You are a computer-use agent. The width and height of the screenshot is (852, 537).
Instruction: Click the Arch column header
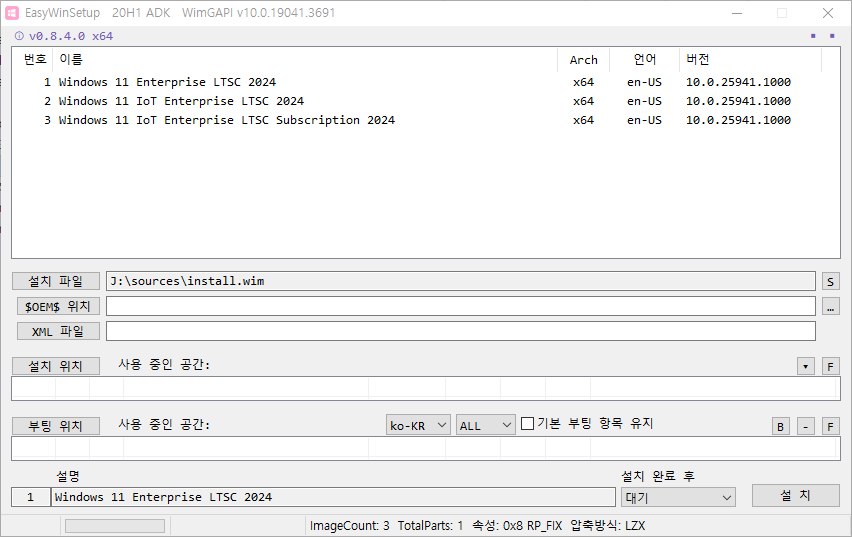tap(584, 60)
